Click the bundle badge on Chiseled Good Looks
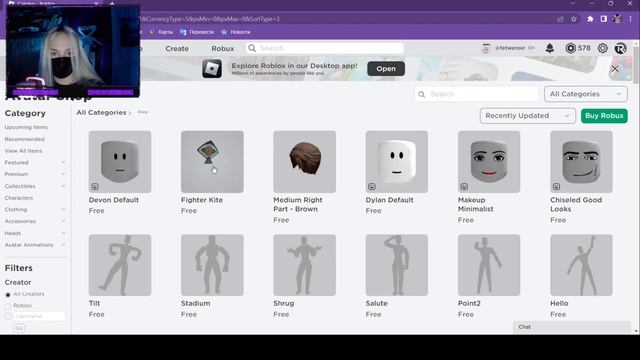The height and width of the screenshot is (360, 640). [556, 187]
